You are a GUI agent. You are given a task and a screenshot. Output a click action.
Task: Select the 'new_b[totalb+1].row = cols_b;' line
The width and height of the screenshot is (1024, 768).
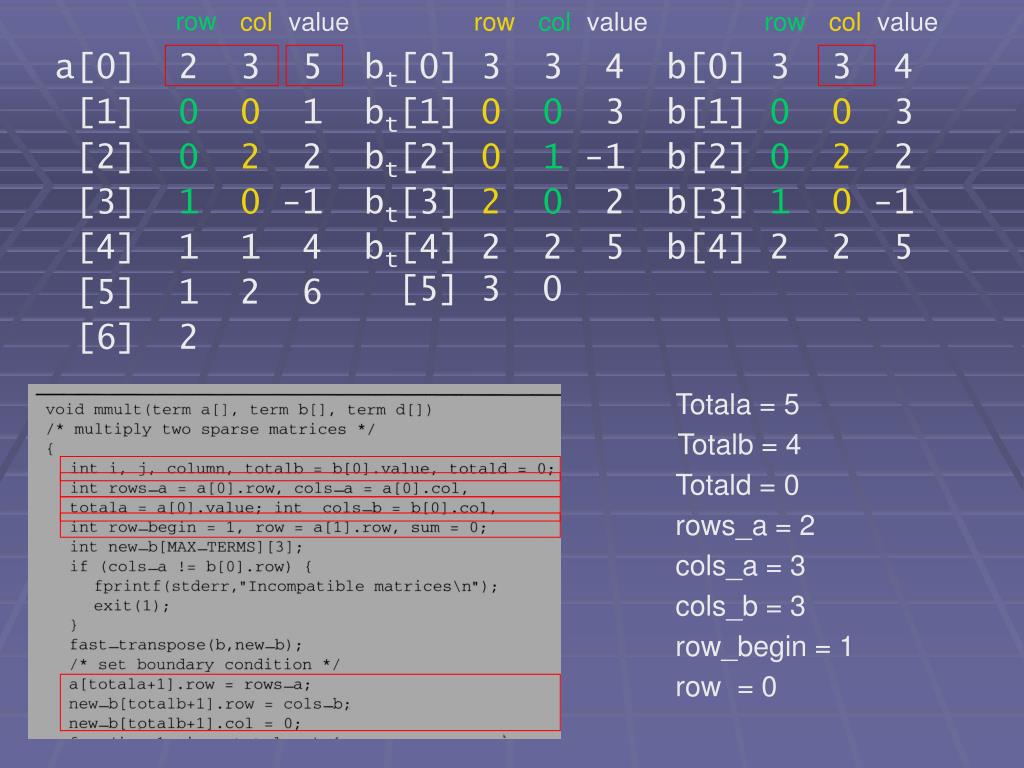pos(210,704)
